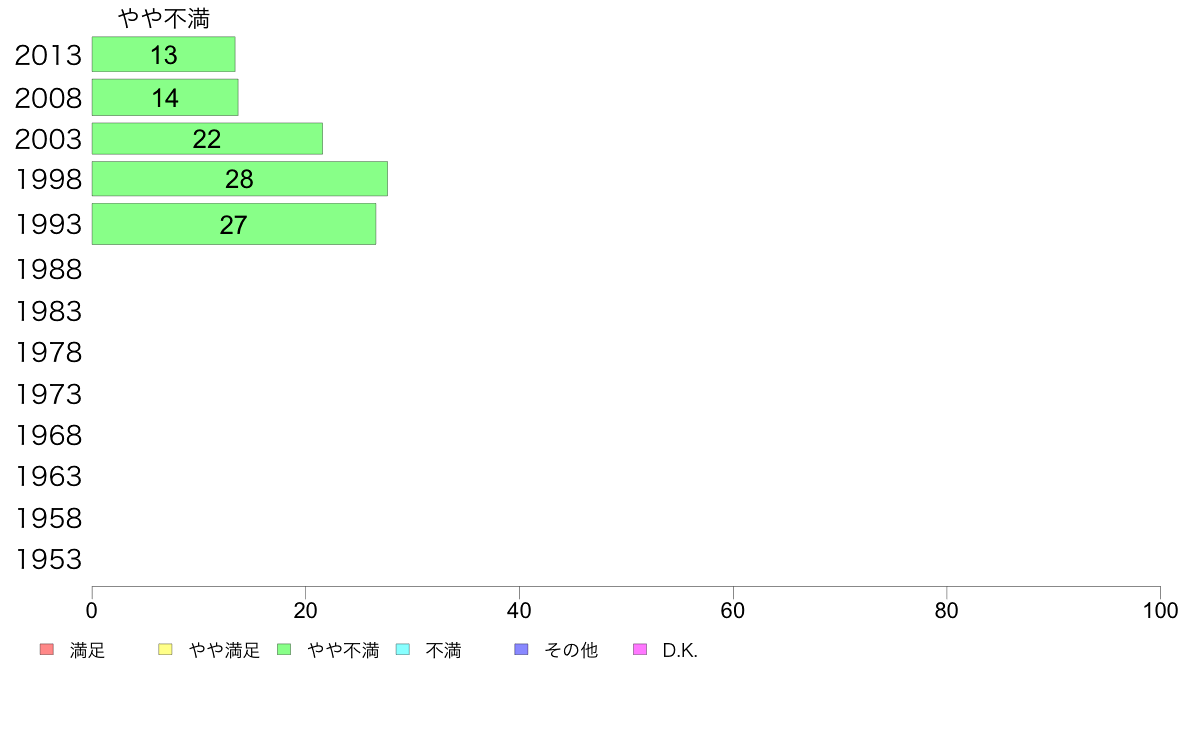Click the cyan 不満 legend swatch
This screenshot has height=736, width=1188.
(x=403, y=650)
